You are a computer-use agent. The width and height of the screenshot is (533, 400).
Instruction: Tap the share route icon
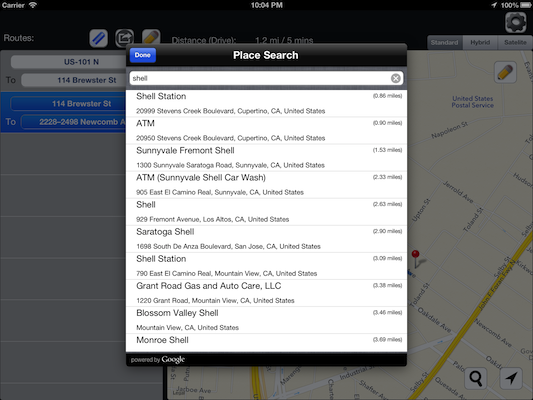(x=124, y=38)
